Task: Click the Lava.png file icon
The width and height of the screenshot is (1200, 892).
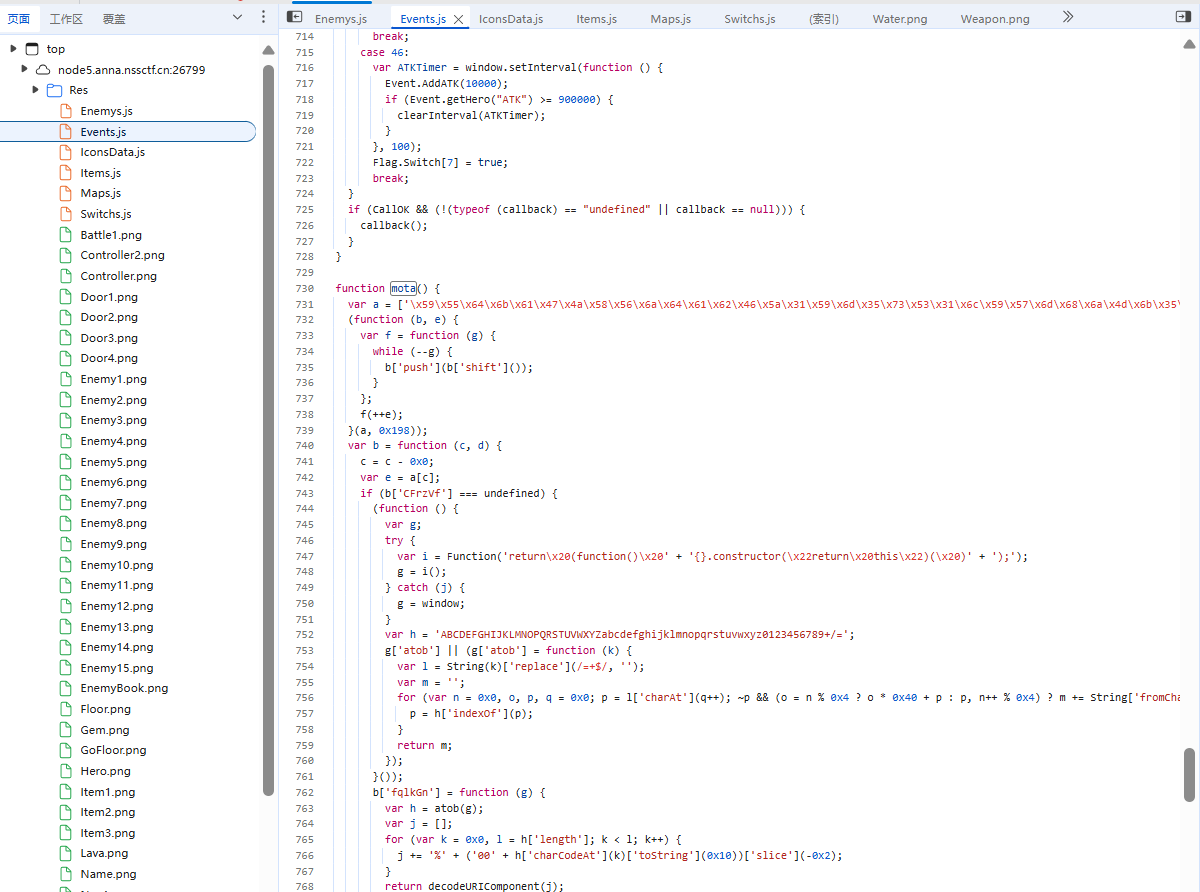Action: [x=66, y=853]
